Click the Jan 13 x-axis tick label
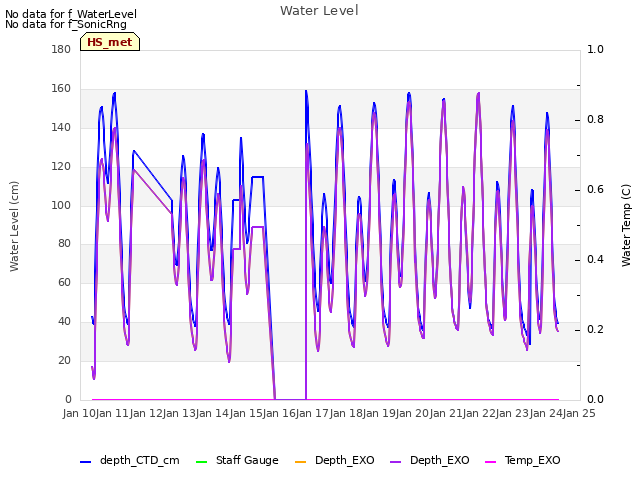 179,413
